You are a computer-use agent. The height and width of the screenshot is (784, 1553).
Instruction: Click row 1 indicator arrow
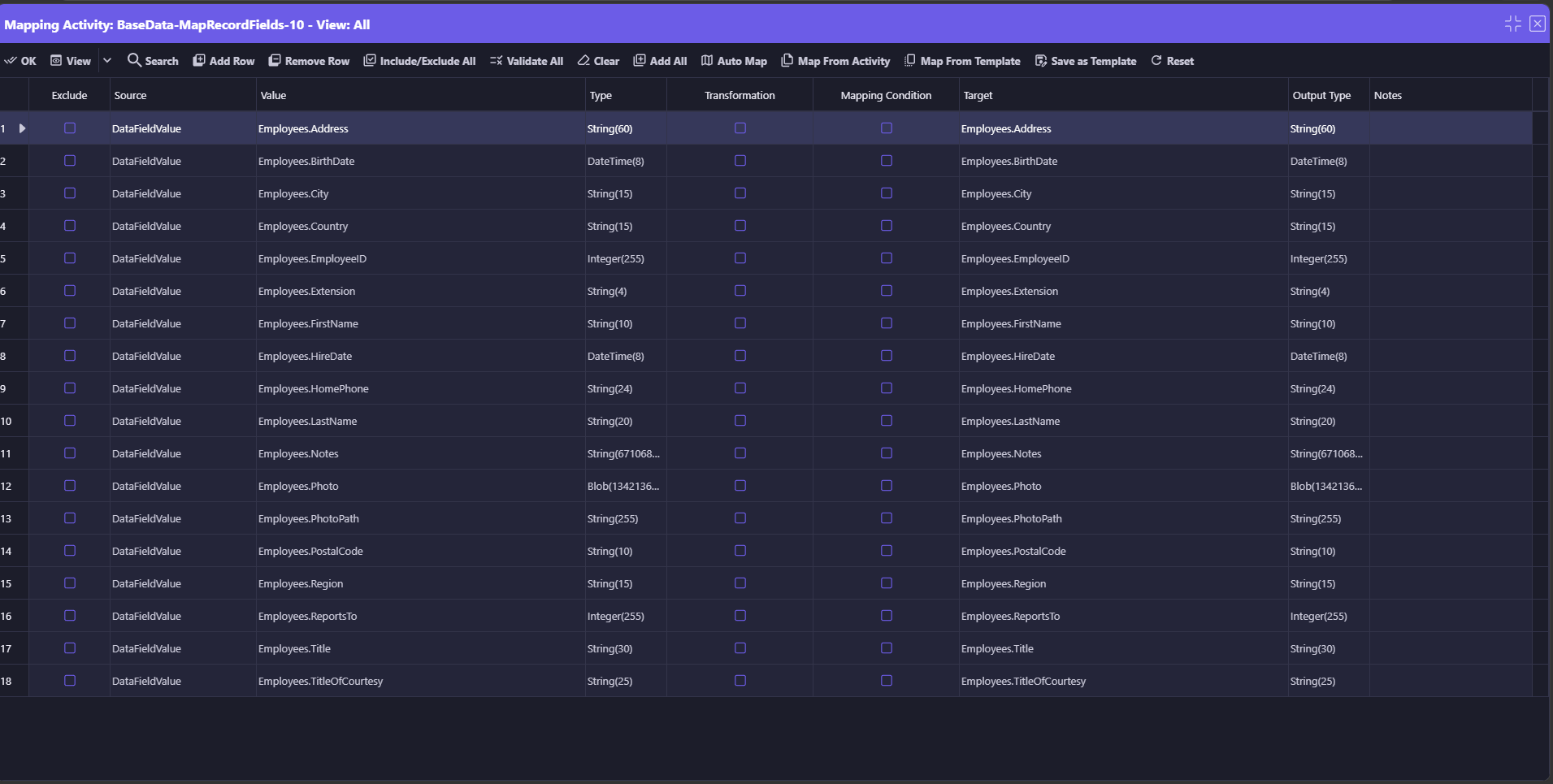[22, 128]
